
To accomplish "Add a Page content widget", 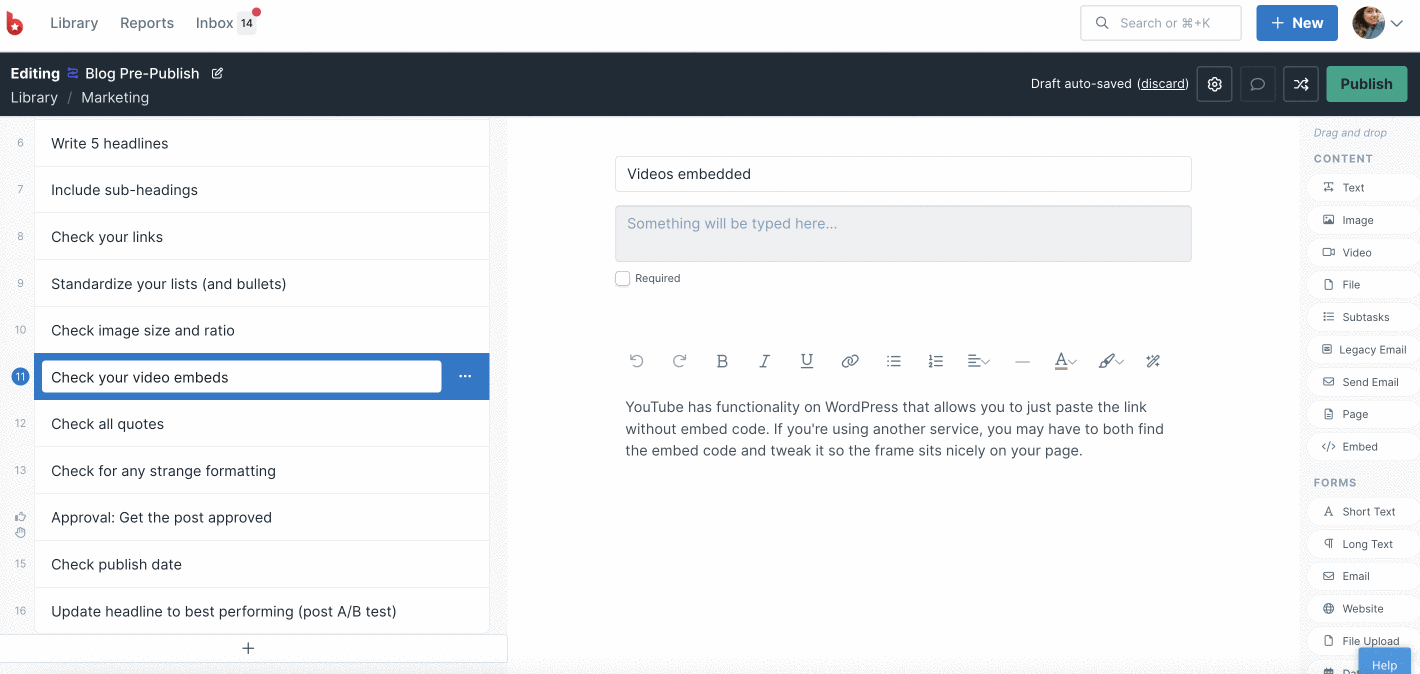I will click(x=1364, y=414).
